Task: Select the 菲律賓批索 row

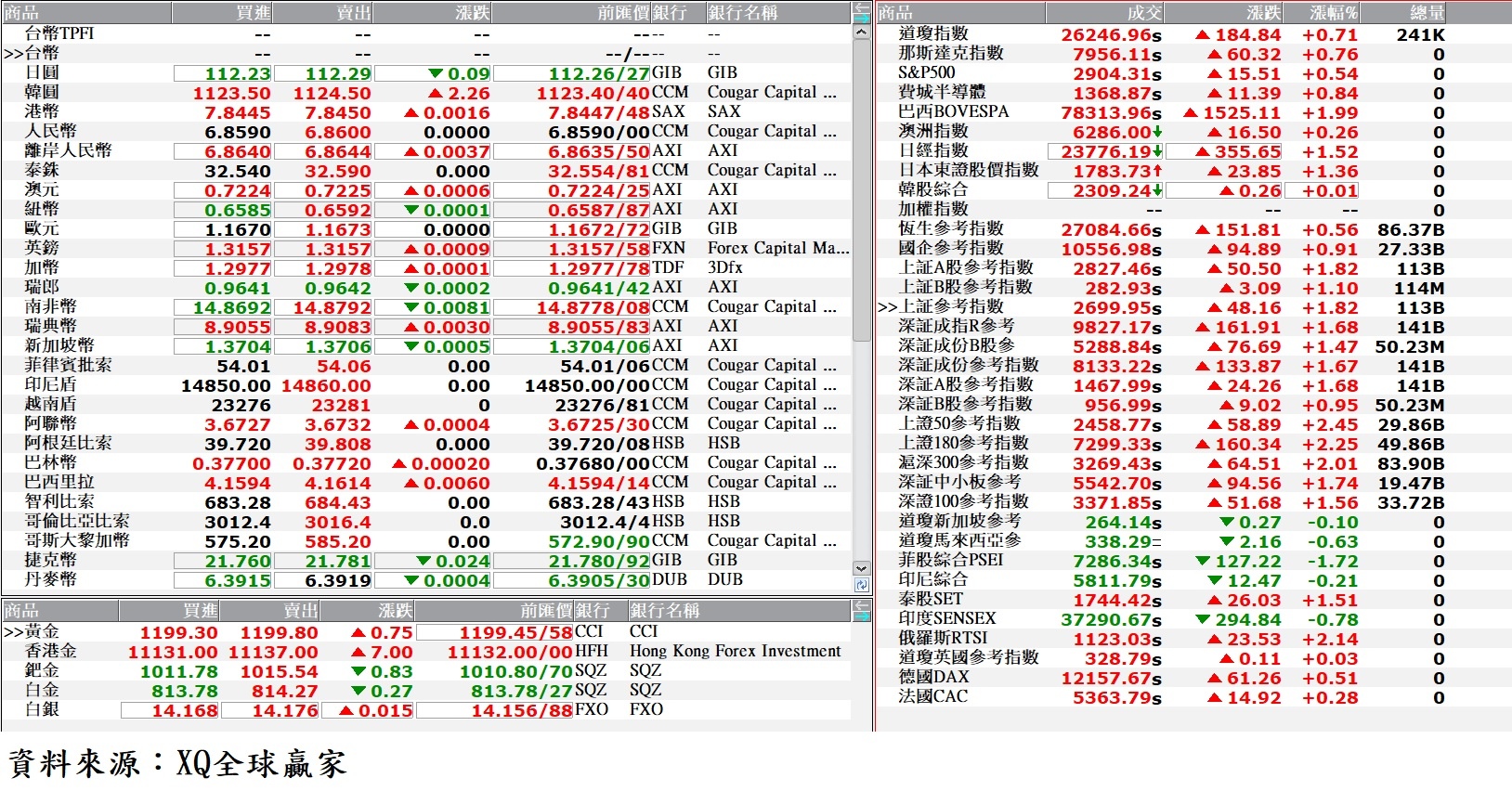Action: click(426, 365)
